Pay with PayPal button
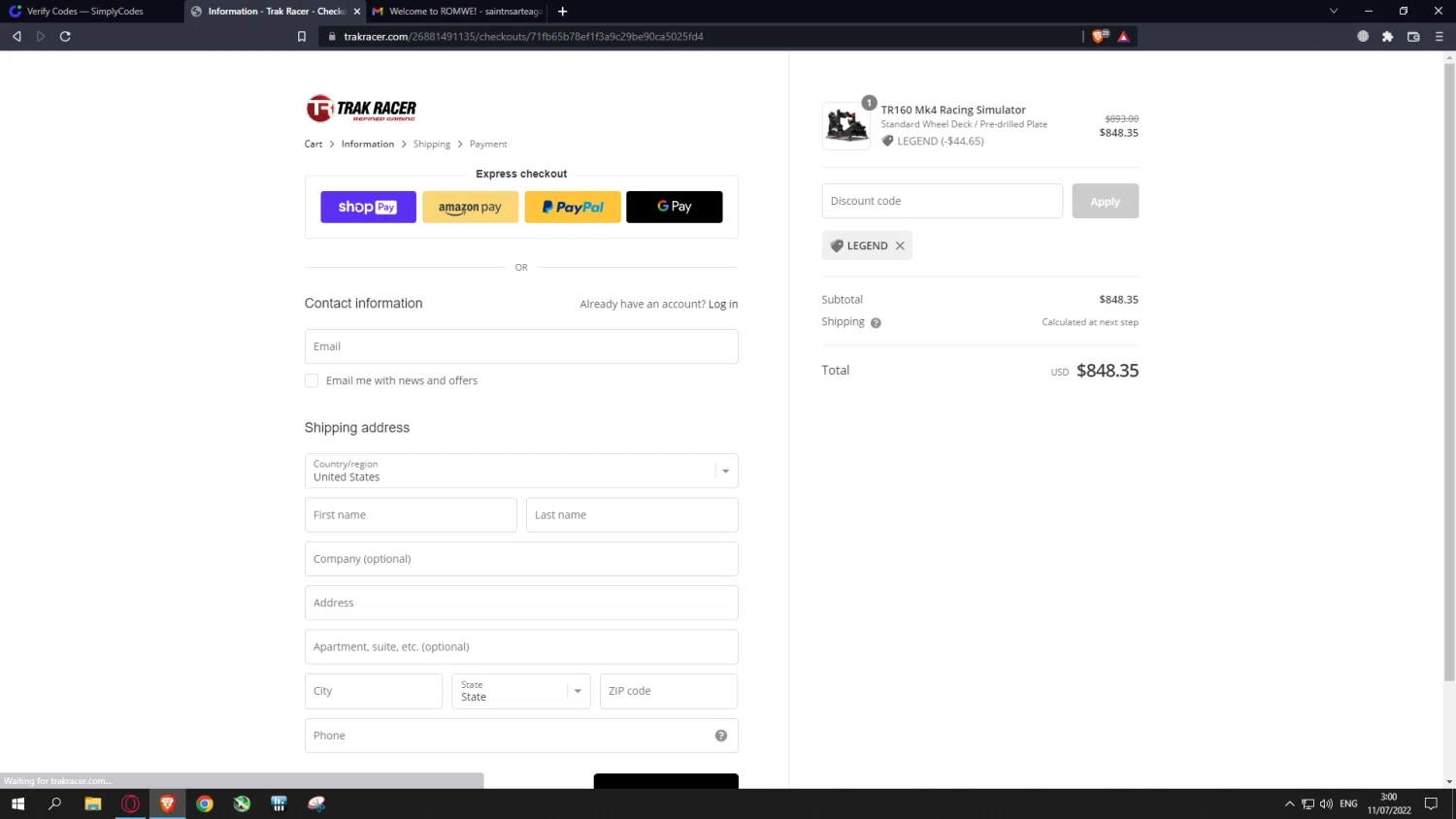1456x819 pixels. click(x=573, y=207)
